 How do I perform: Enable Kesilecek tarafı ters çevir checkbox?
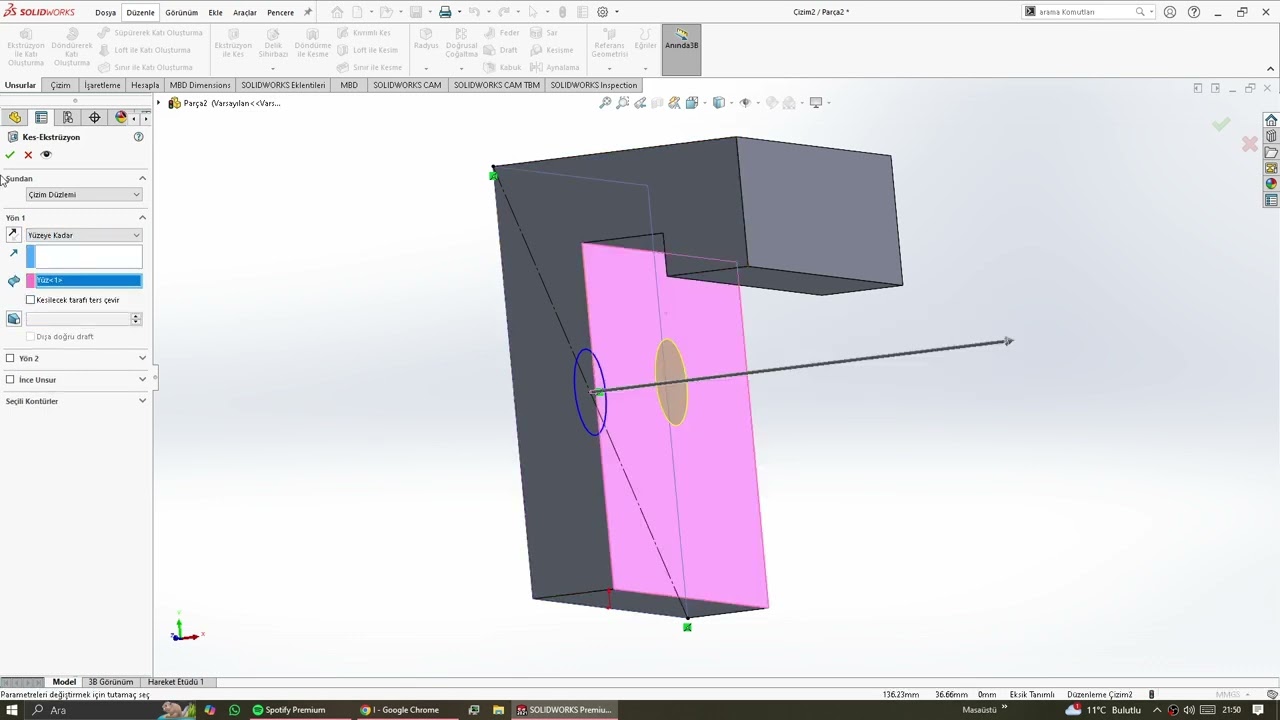(31, 300)
